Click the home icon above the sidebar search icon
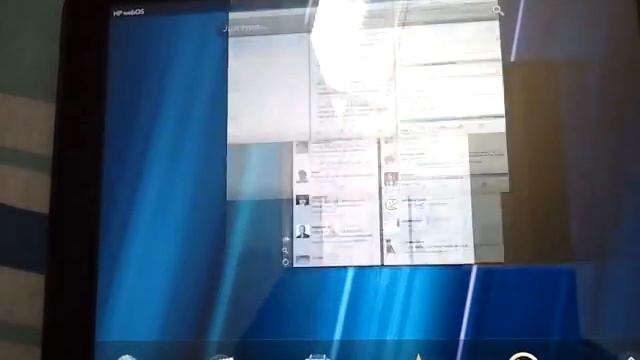Image resolution: width=640 pixels, height=360 pixels. 286,240
